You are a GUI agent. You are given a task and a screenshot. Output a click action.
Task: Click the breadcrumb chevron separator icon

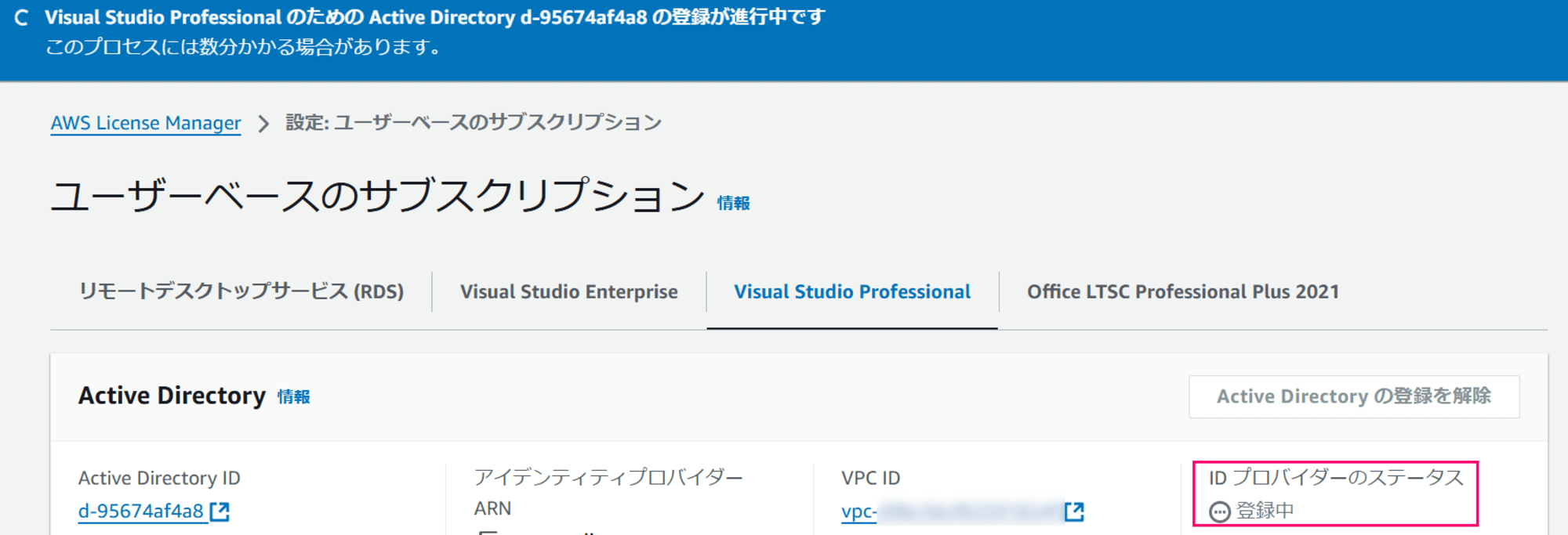pos(263,124)
